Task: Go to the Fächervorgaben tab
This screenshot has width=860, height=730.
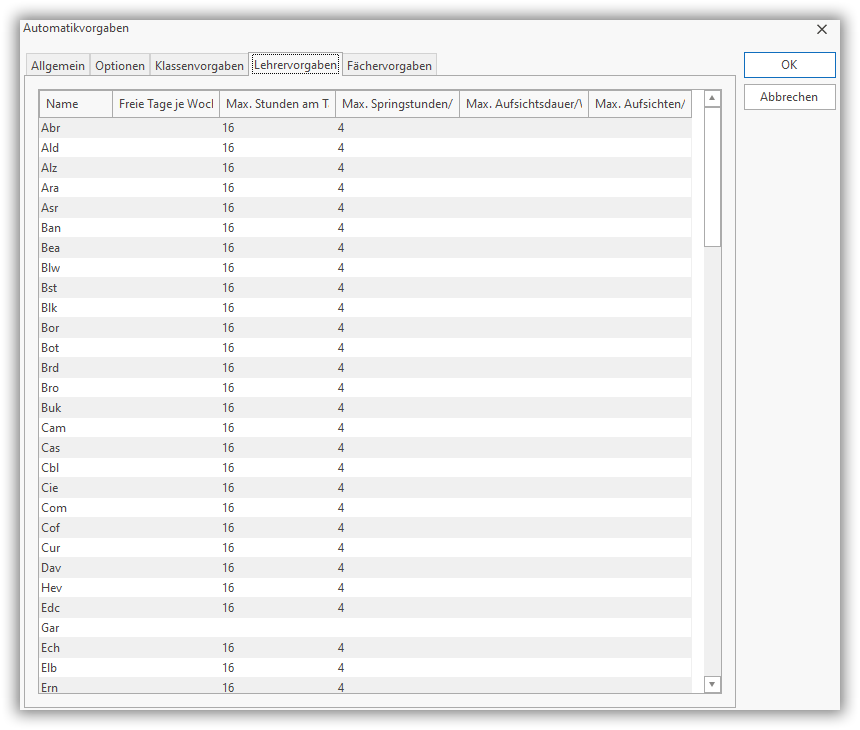Action: [x=389, y=66]
